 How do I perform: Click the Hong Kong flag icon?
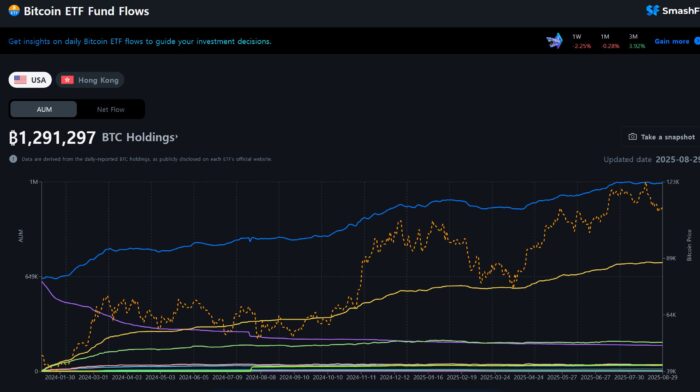[x=67, y=80]
